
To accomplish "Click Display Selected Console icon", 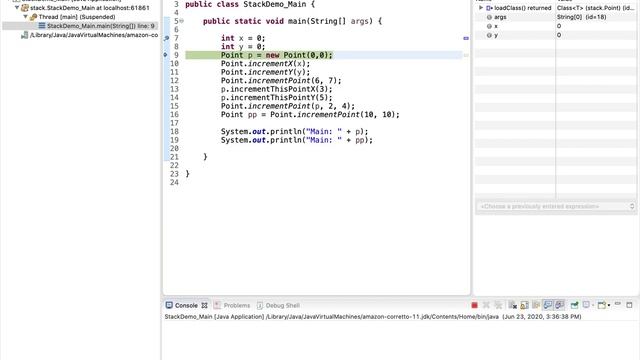I will click(x=586, y=305).
